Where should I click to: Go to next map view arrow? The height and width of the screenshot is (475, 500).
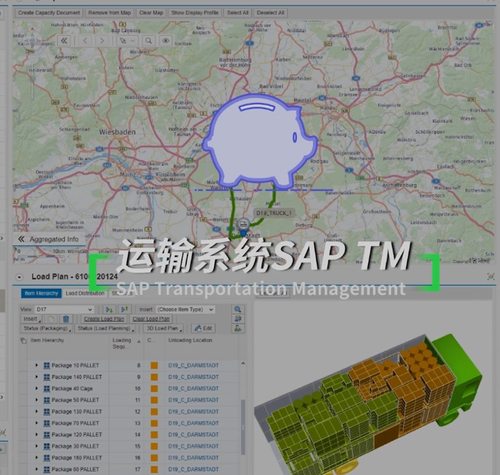[102, 41]
